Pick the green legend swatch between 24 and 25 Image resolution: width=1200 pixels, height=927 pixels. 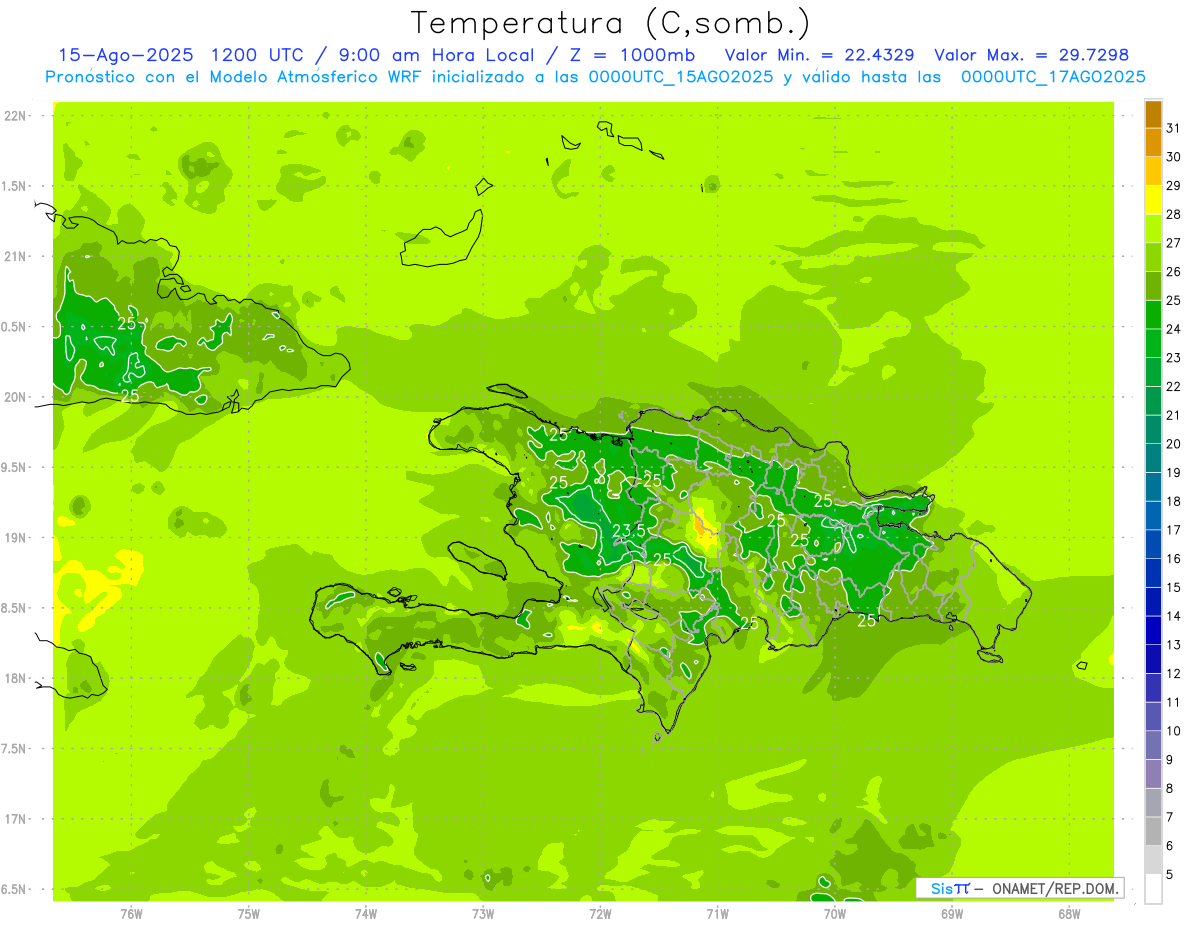(x=1153, y=314)
